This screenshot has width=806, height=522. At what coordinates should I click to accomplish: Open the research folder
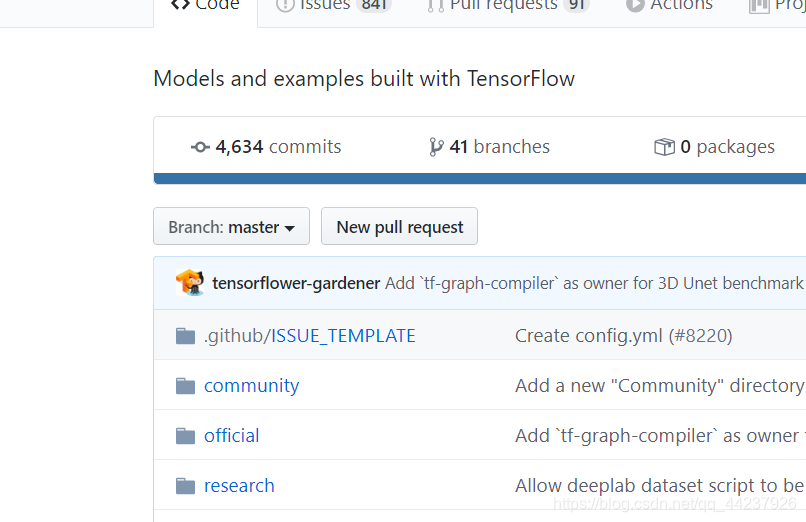[x=239, y=486]
